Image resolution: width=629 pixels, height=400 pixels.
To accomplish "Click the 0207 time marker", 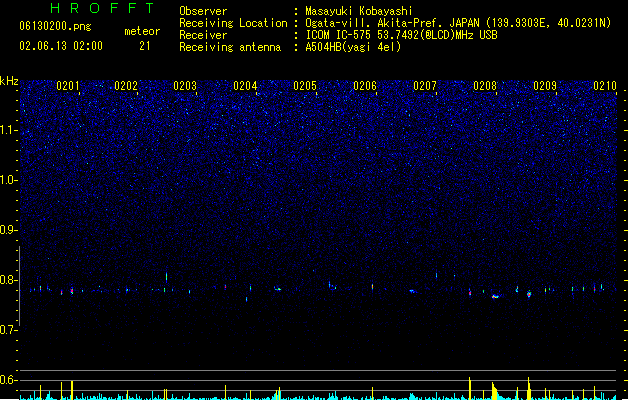I will click(x=425, y=86).
